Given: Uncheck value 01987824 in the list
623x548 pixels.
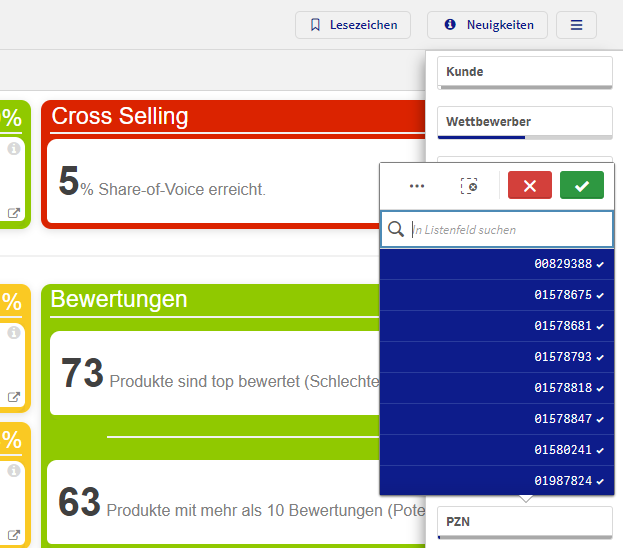Looking at the screenshot, I should click(497, 481).
